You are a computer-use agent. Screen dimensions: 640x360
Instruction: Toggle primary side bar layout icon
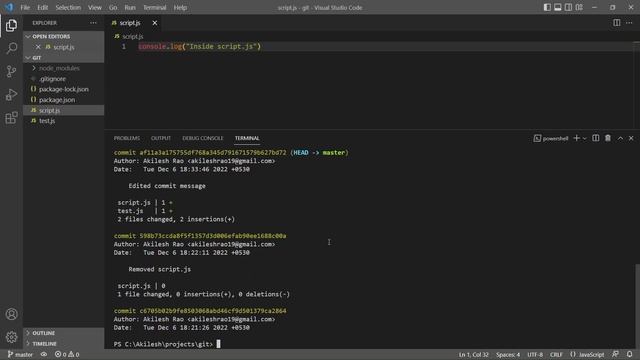[x=547, y=7]
